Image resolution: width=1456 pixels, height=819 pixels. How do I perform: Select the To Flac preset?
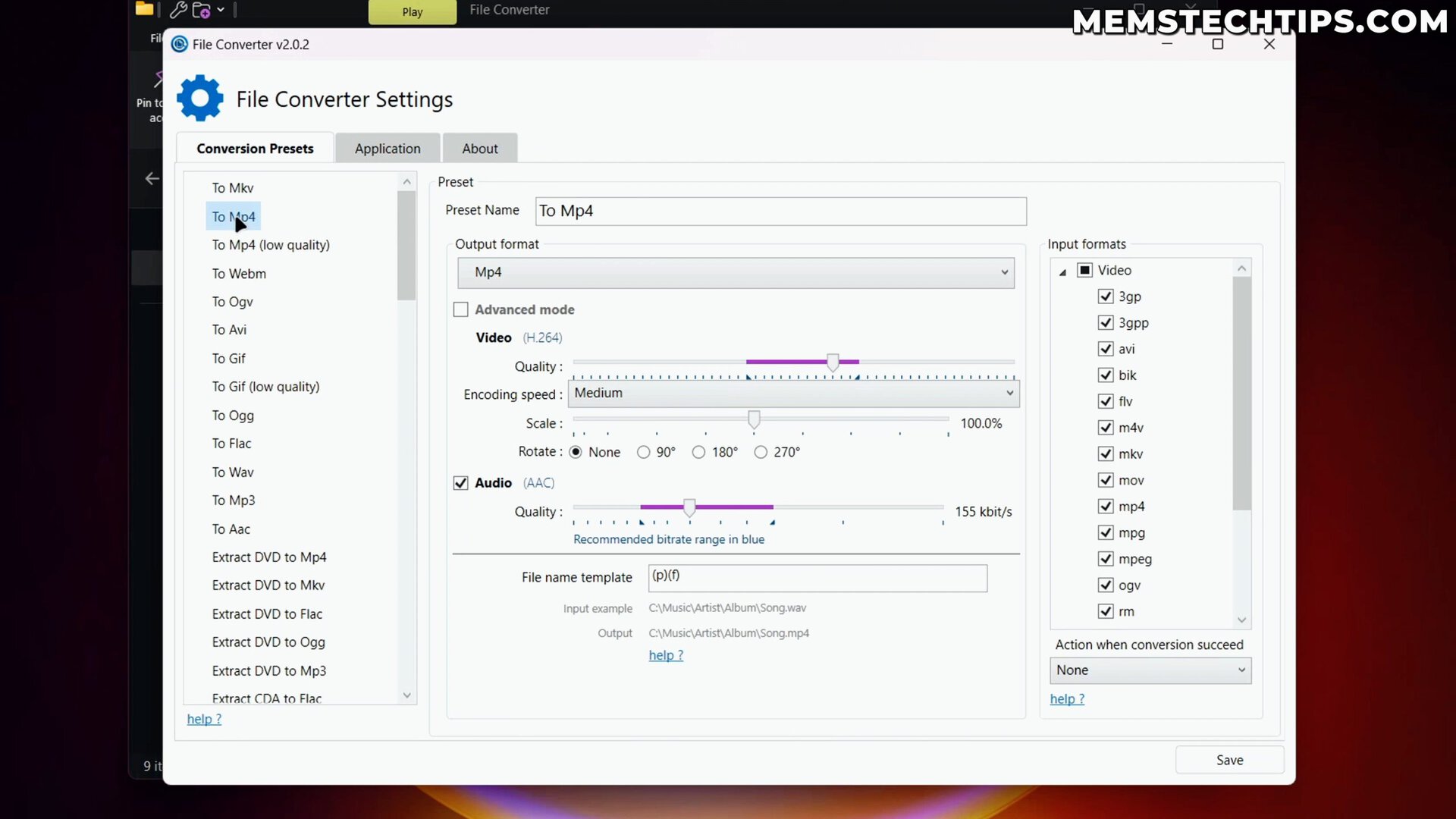(x=231, y=444)
